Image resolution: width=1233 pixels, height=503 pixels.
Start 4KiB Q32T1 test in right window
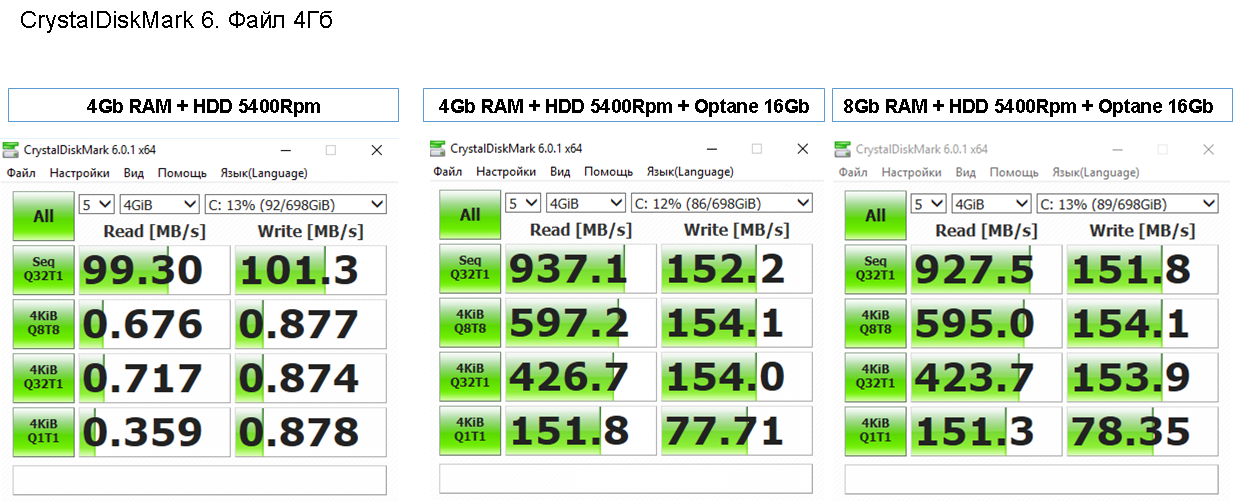pos(875,377)
